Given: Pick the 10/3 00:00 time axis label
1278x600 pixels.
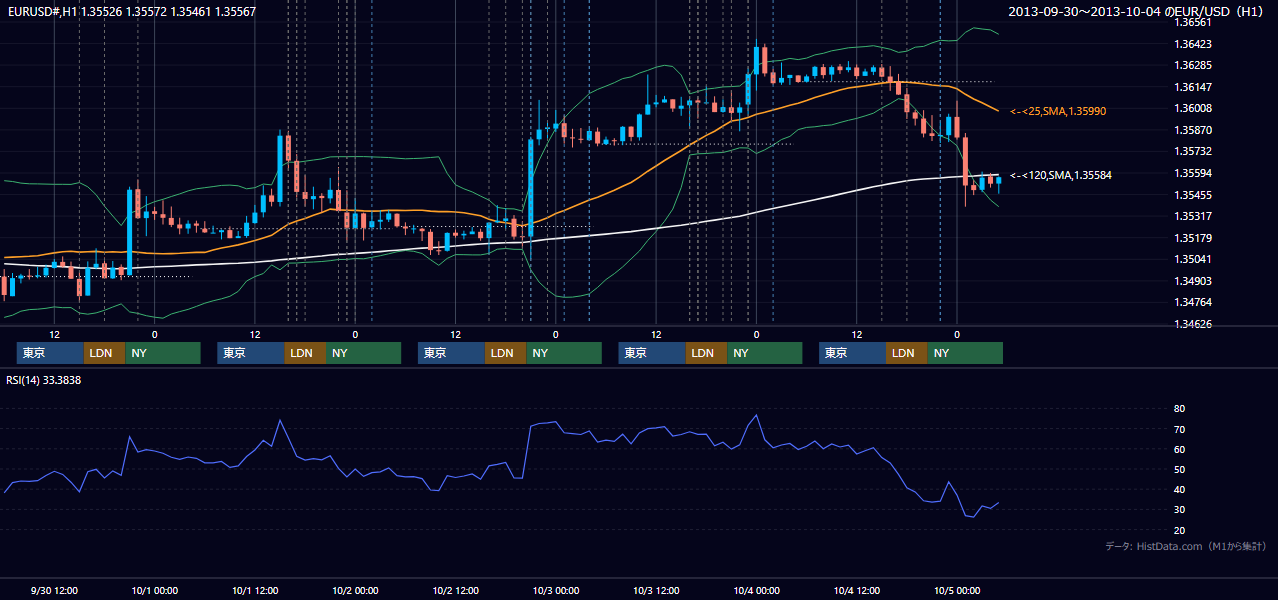Looking at the screenshot, I should pyautogui.click(x=556, y=590).
